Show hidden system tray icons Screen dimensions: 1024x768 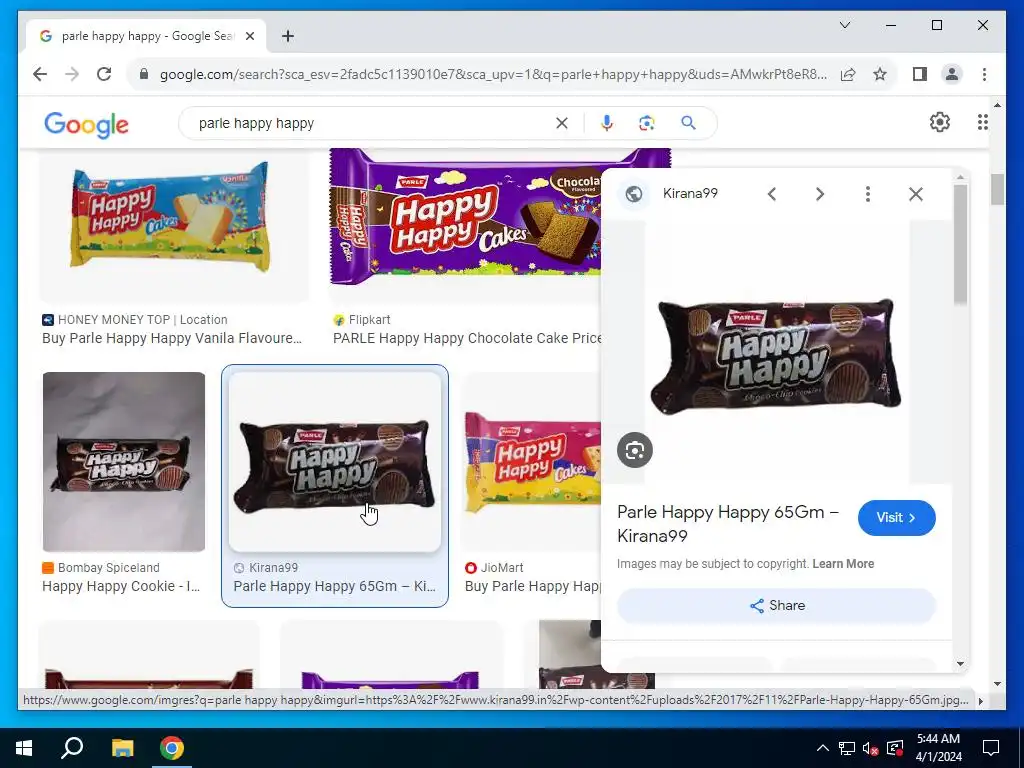[x=823, y=748]
